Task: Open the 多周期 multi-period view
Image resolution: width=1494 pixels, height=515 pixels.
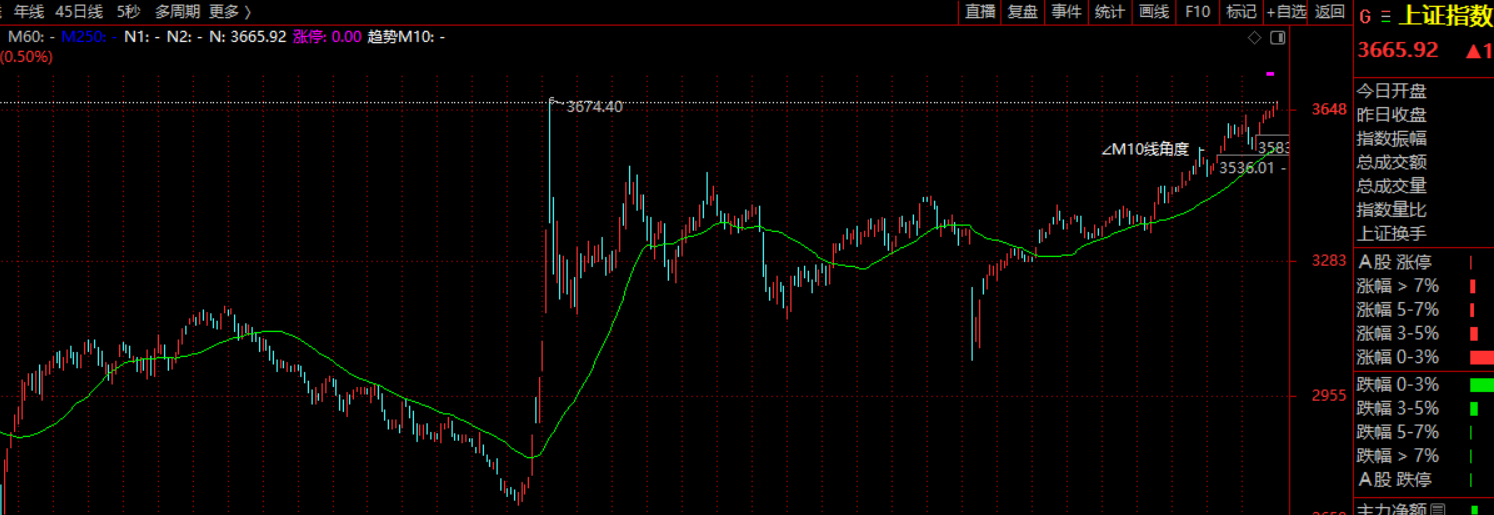Action: [177, 12]
